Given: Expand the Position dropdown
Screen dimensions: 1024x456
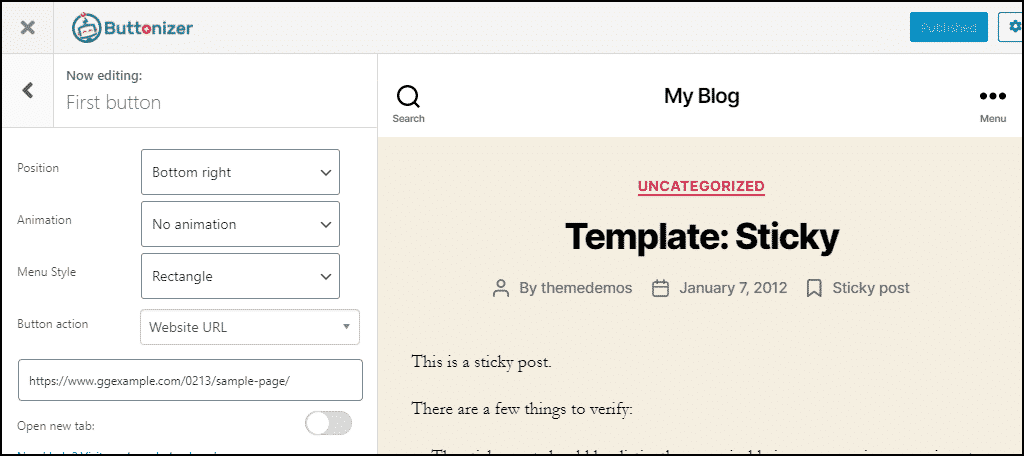Looking at the screenshot, I should [240, 172].
